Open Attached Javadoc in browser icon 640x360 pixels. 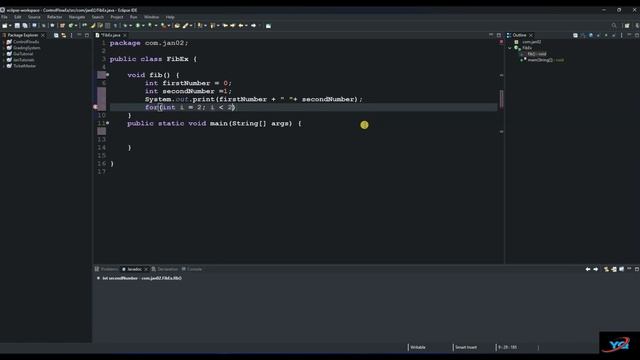click(x=621, y=269)
